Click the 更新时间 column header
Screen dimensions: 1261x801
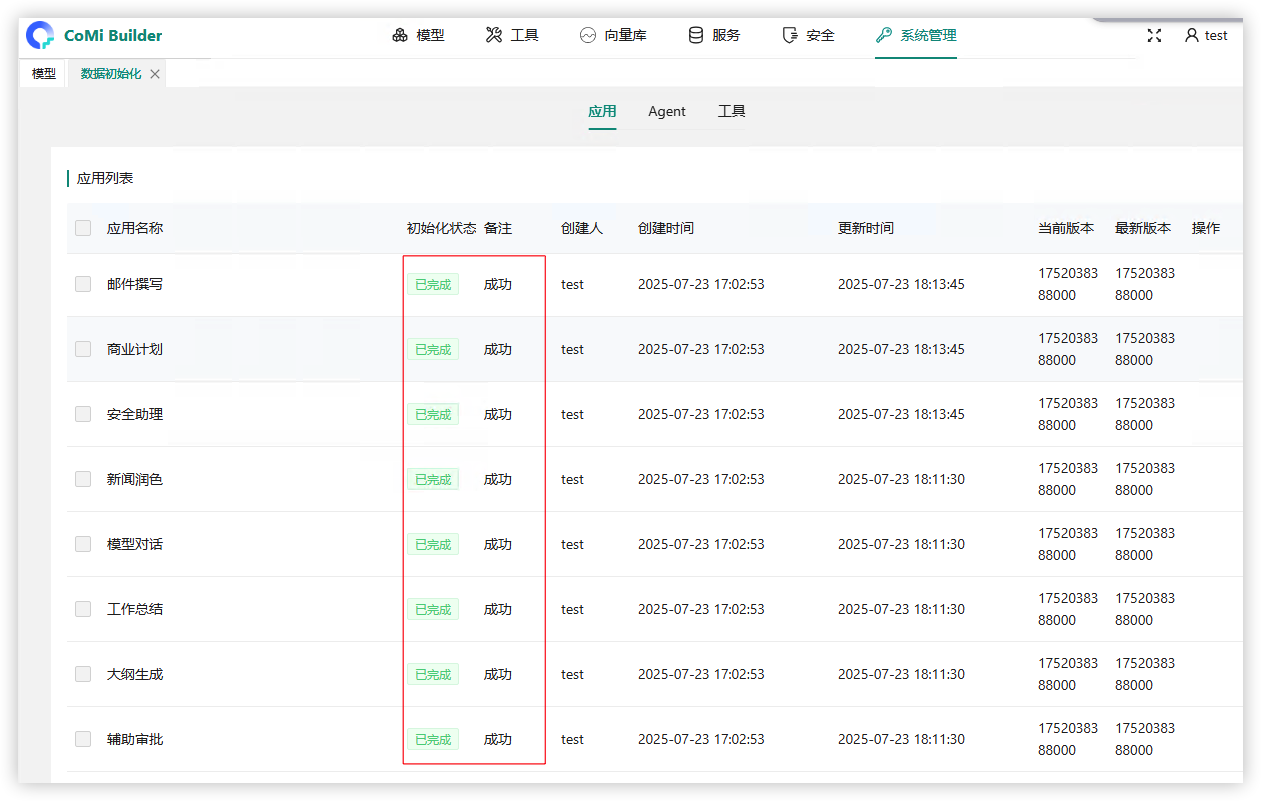(866, 228)
